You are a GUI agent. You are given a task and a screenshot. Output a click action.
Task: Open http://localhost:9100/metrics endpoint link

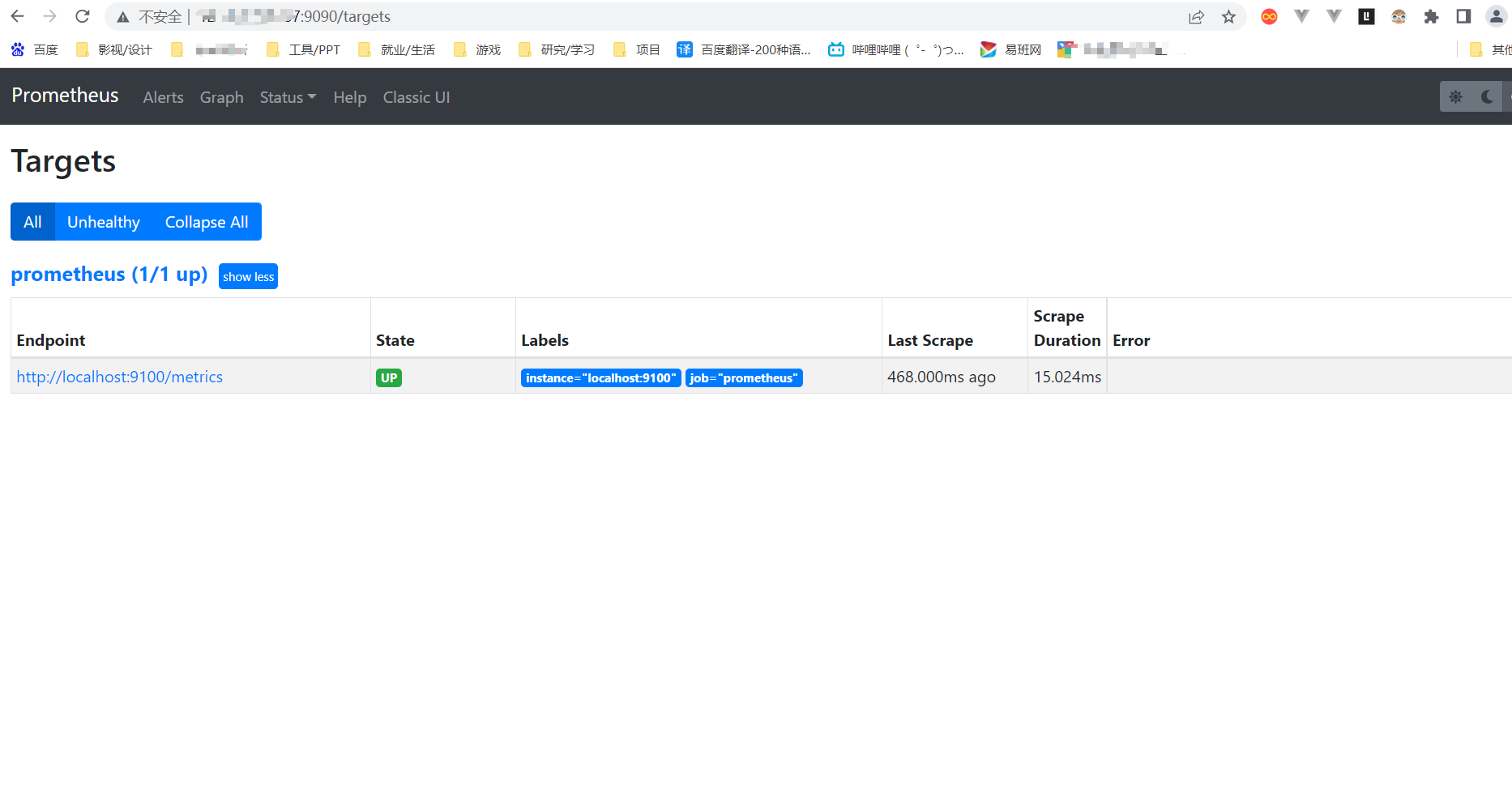120,377
